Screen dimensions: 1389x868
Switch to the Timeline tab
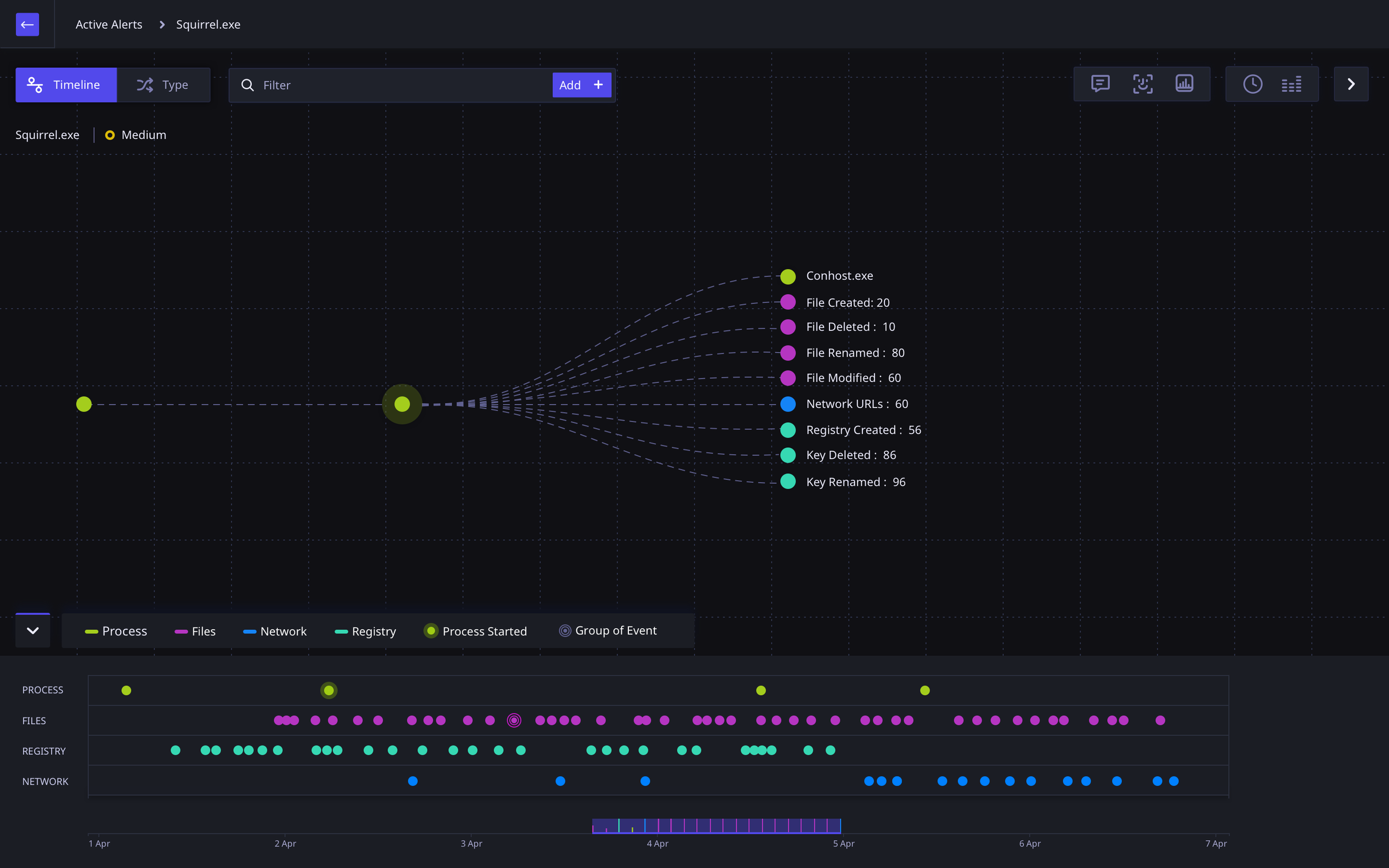click(66, 85)
